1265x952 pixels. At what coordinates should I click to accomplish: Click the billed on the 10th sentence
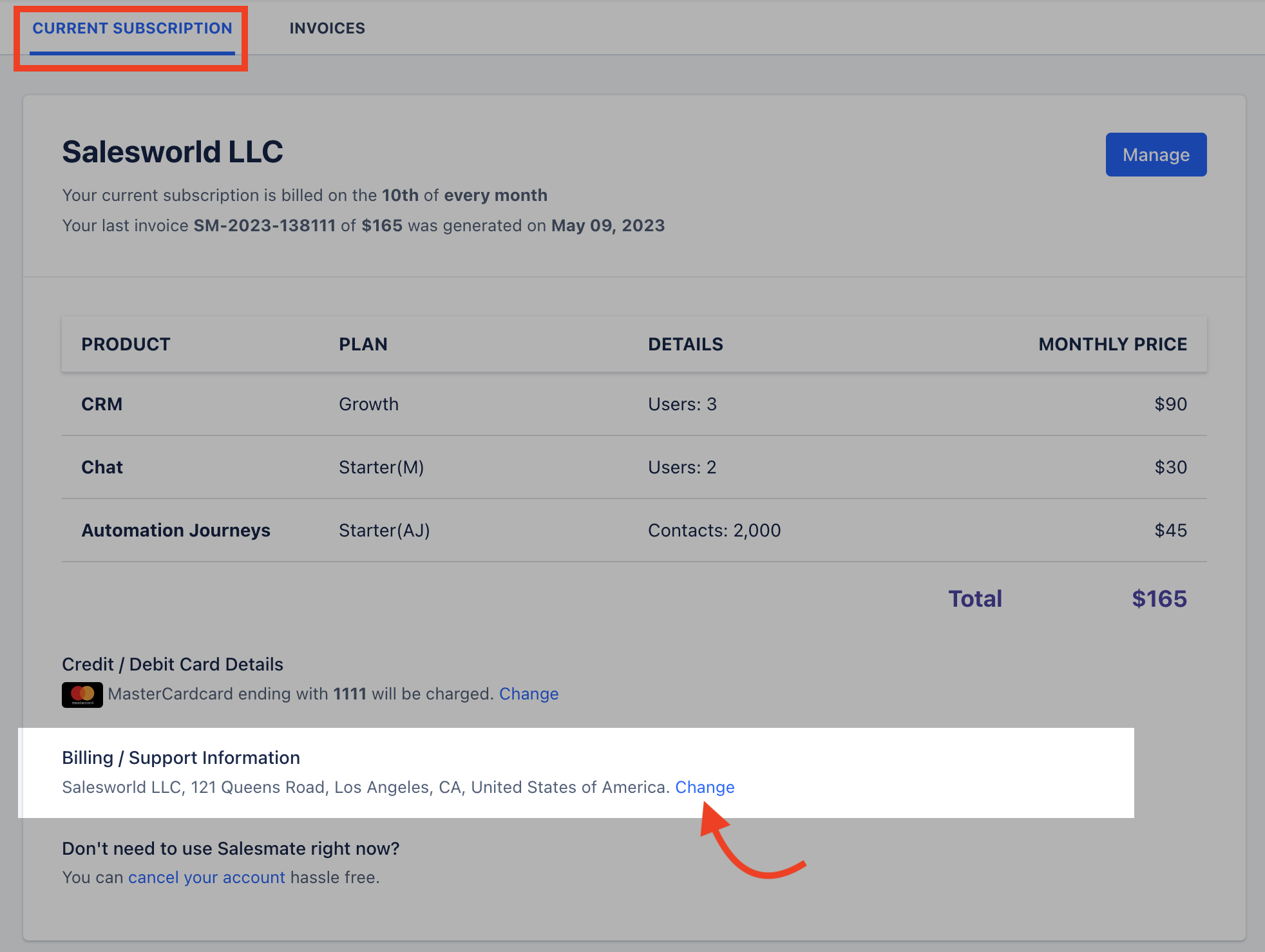(x=305, y=195)
